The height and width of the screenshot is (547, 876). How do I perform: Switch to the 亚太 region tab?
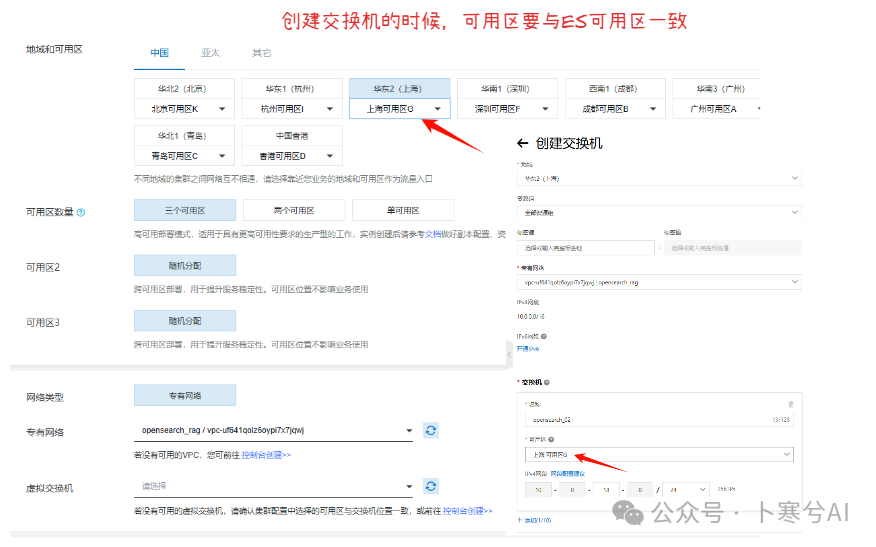[x=210, y=52]
